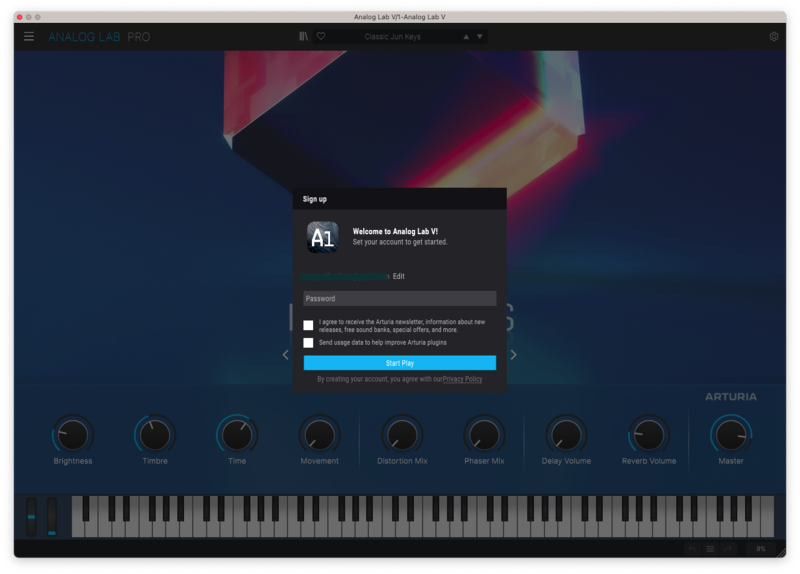The height and width of the screenshot is (574, 800).
Task: Click the undo arrow in bottom bar
Action: 692,549
